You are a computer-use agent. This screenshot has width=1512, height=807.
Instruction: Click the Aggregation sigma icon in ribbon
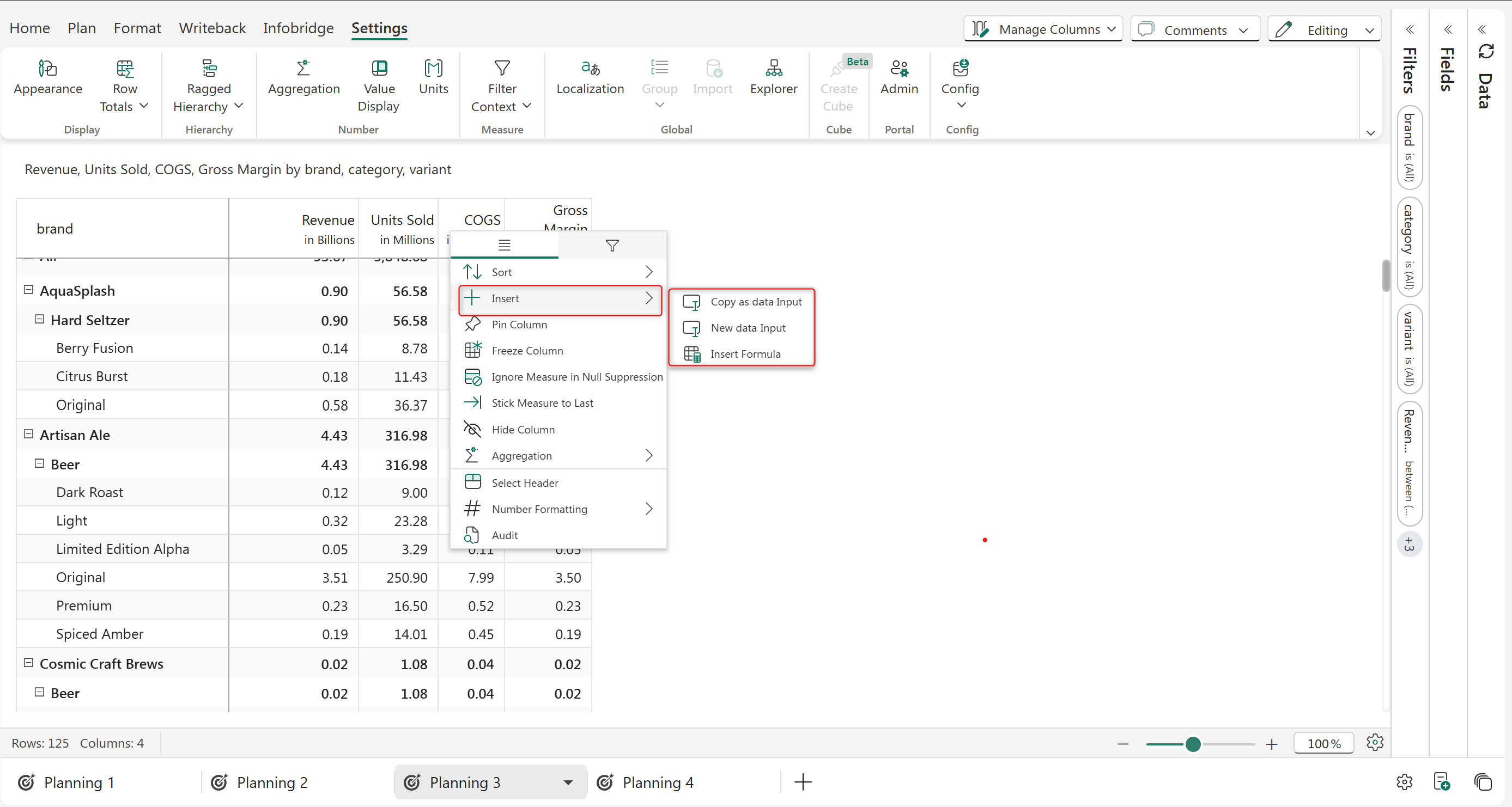[x=303, y=69]
